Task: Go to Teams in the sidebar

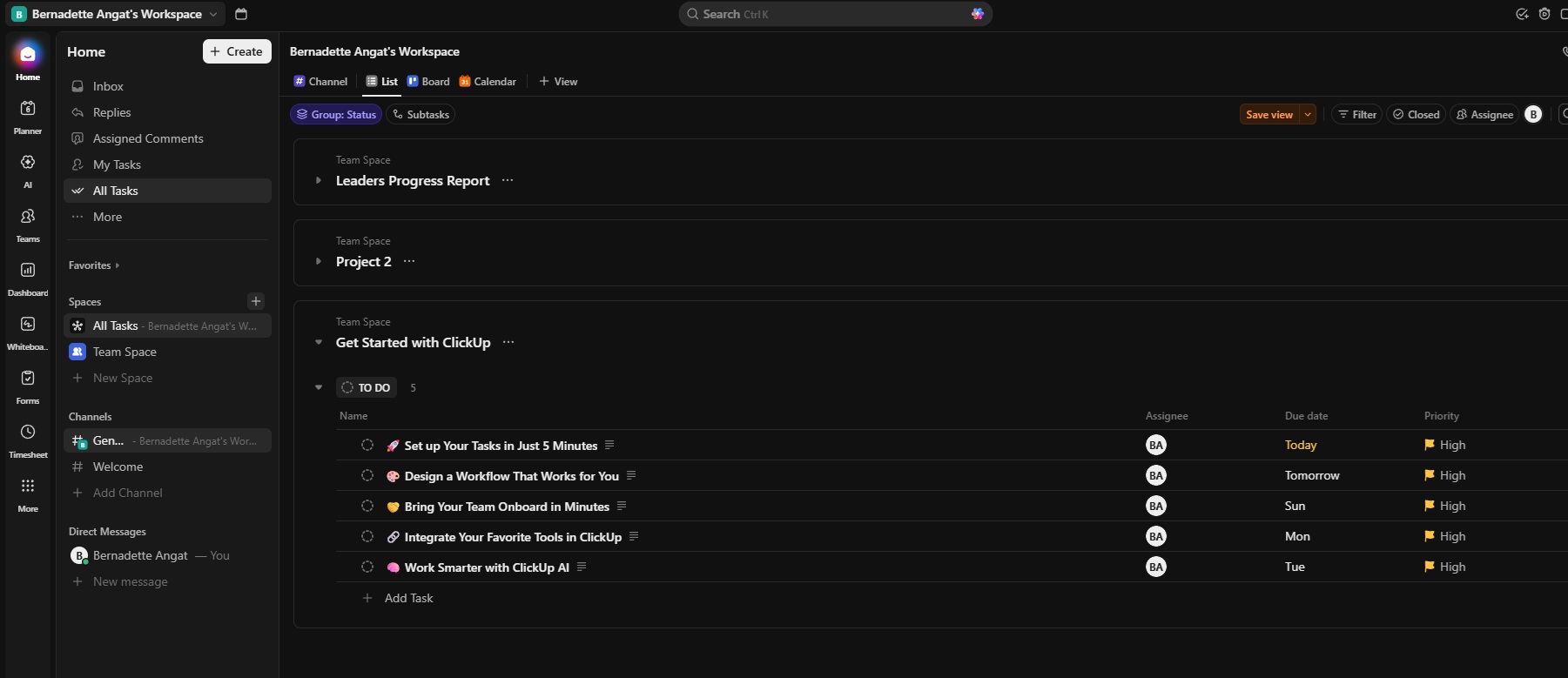Action: [x=28, y=223]
